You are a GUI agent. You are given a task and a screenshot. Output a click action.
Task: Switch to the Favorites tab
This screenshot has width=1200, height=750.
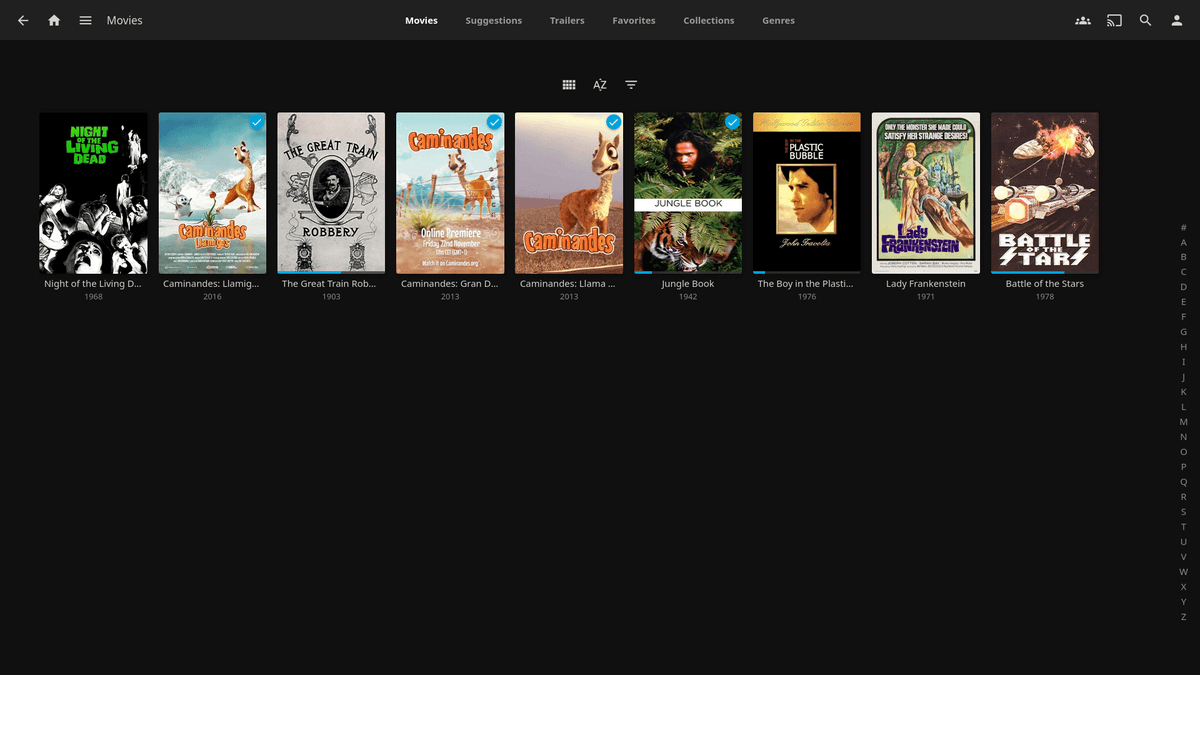click(634, 20)
